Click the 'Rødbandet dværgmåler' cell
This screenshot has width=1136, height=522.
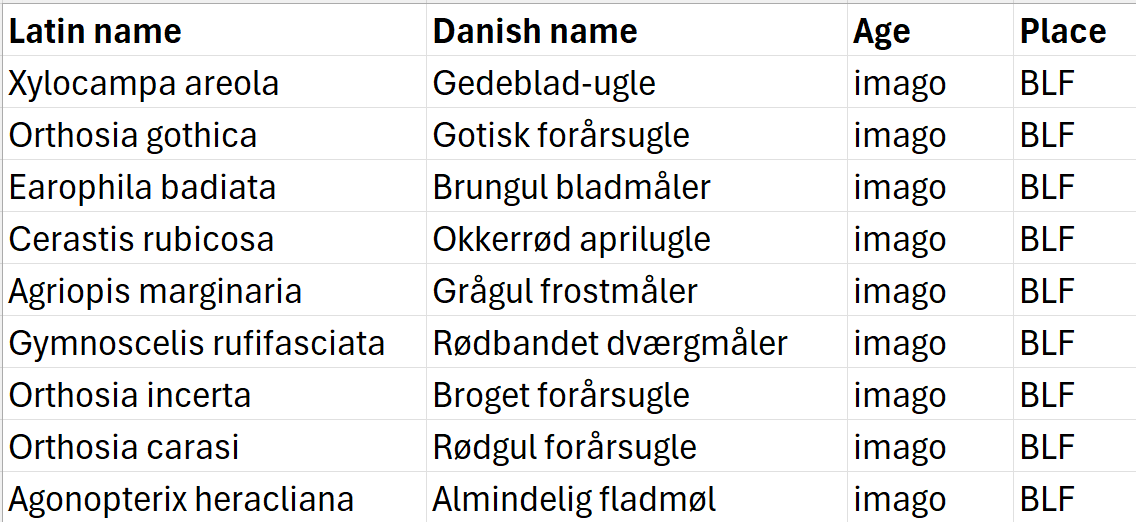tap(610, 343)
